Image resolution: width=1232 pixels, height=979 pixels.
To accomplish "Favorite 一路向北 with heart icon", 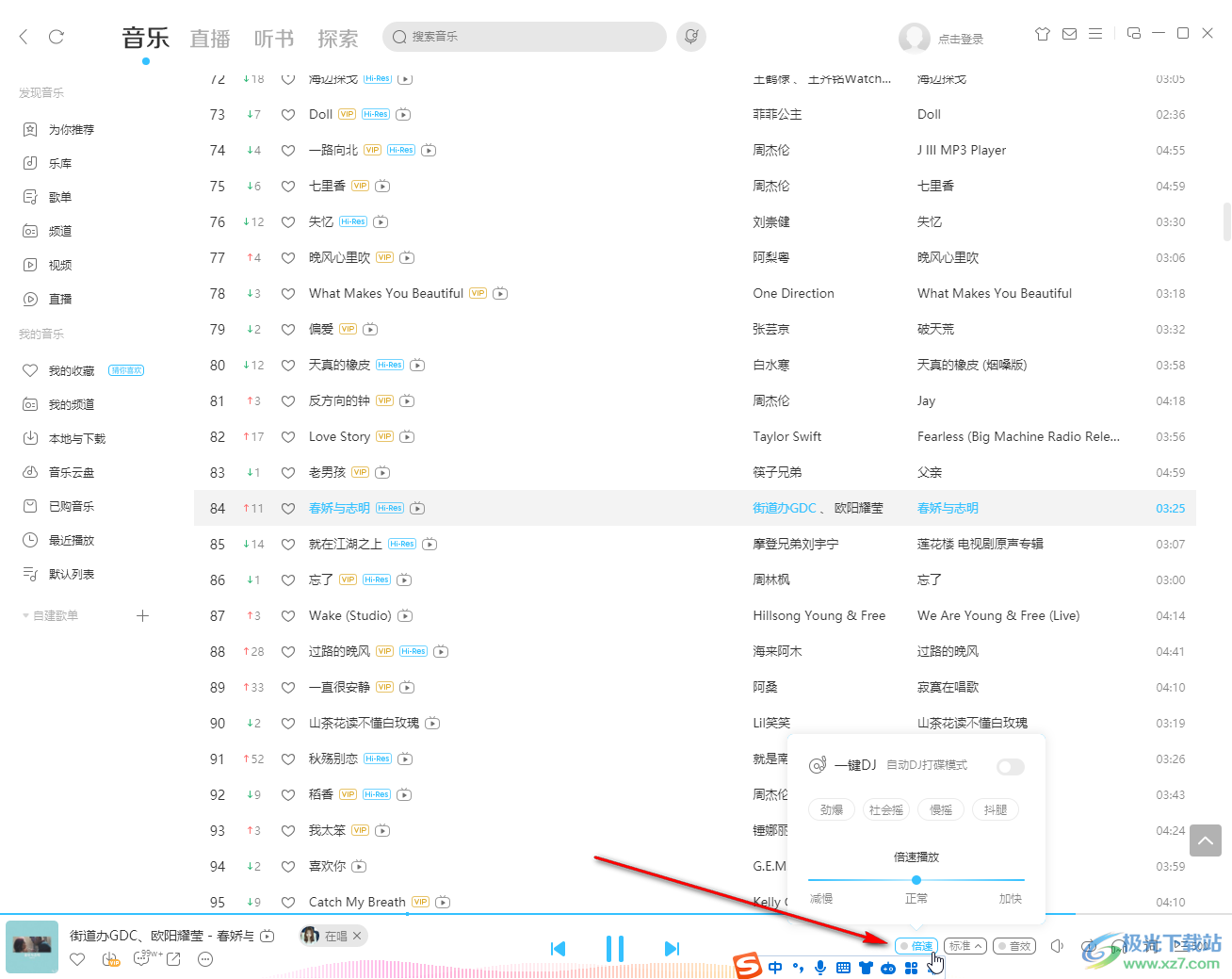I will [288, 151].
